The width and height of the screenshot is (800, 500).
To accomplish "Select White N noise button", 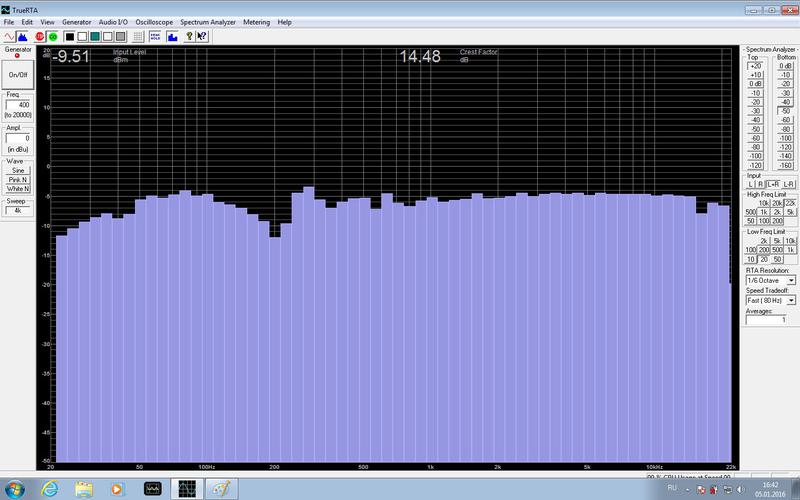I will (18, 189).
